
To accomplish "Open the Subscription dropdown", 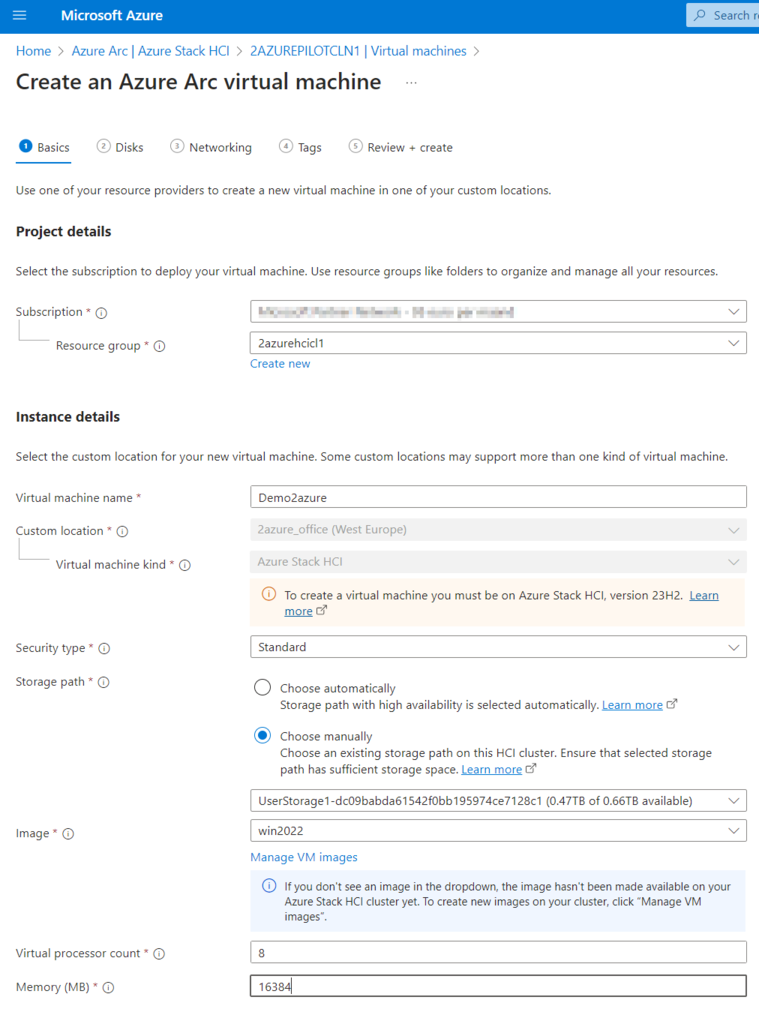I will point(498,312).
